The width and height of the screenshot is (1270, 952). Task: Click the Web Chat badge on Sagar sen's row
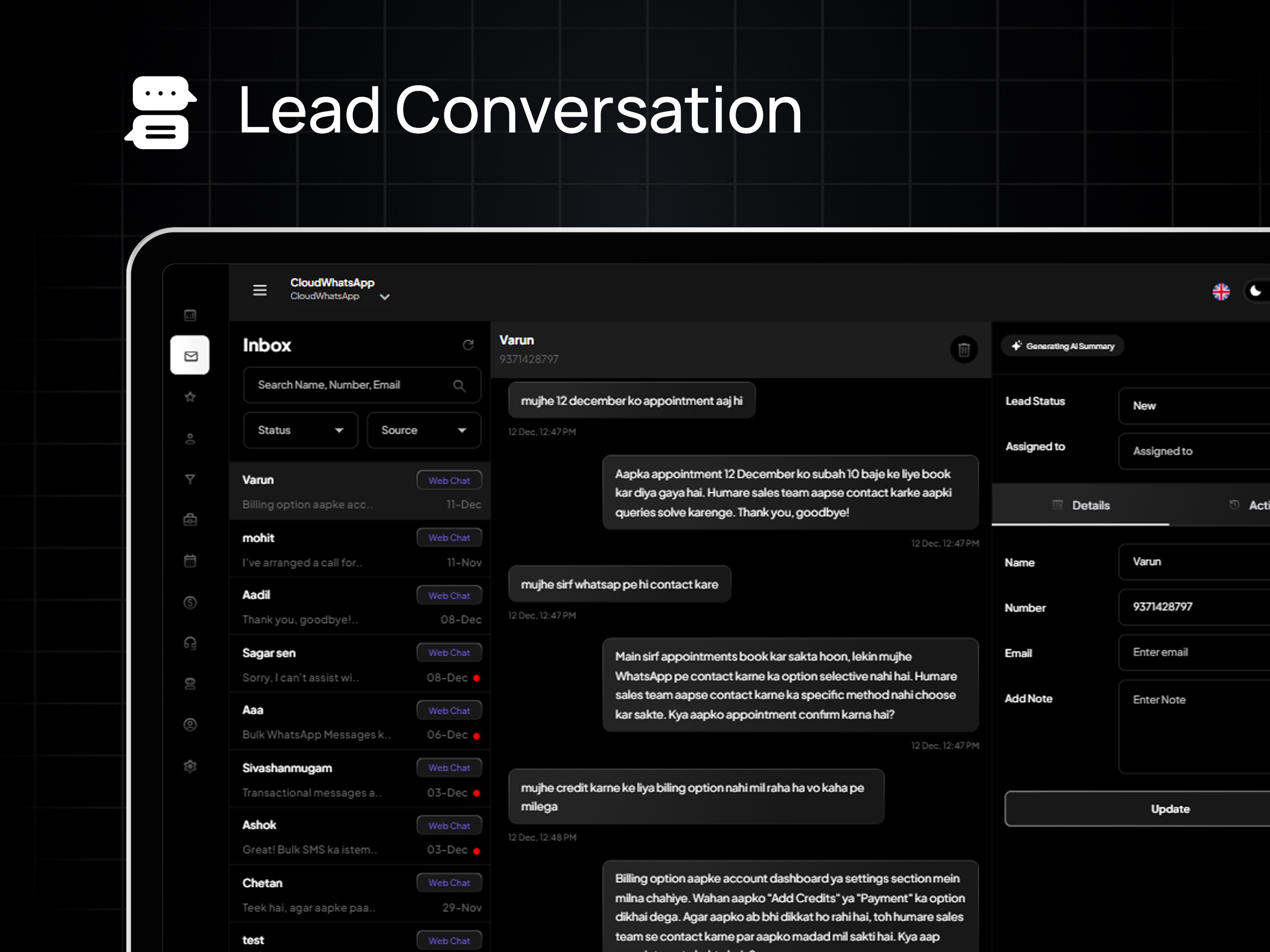pos(449,653)
